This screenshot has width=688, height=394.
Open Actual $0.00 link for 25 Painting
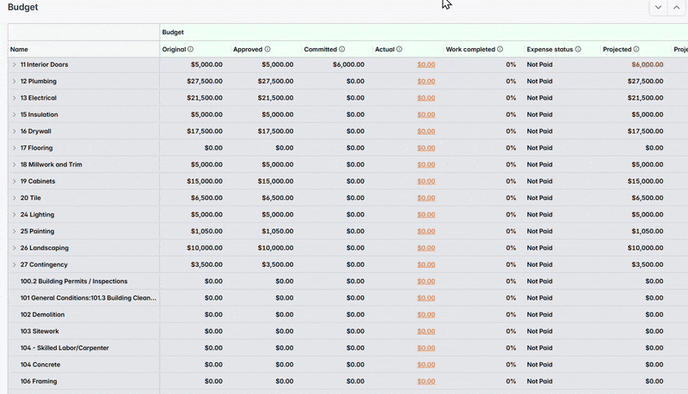[x=426, y=231]
